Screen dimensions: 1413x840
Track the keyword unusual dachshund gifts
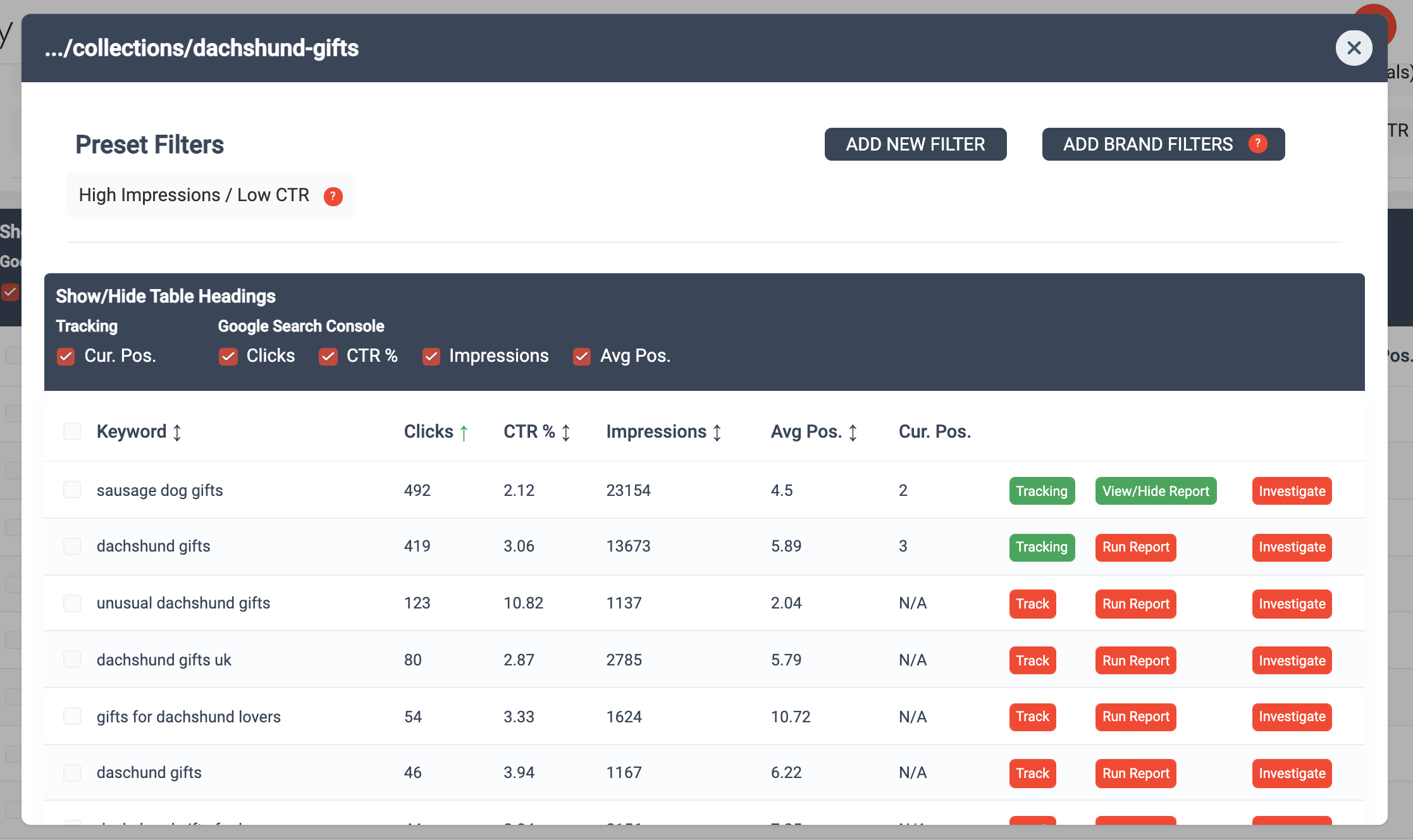(x=1032, y=603)
